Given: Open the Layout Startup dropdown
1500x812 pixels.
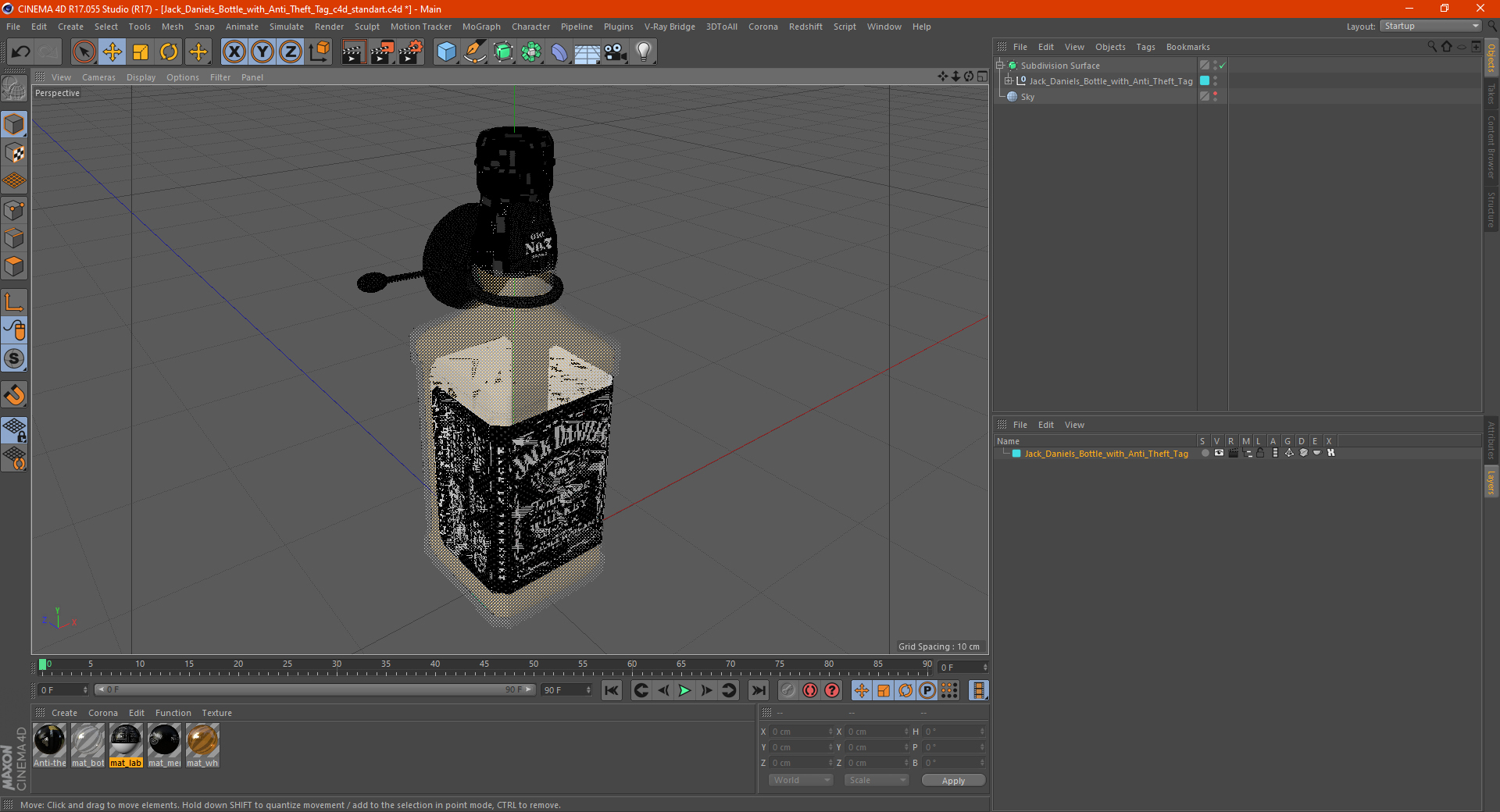Looking at the screenshot, I should (1430, 26).
